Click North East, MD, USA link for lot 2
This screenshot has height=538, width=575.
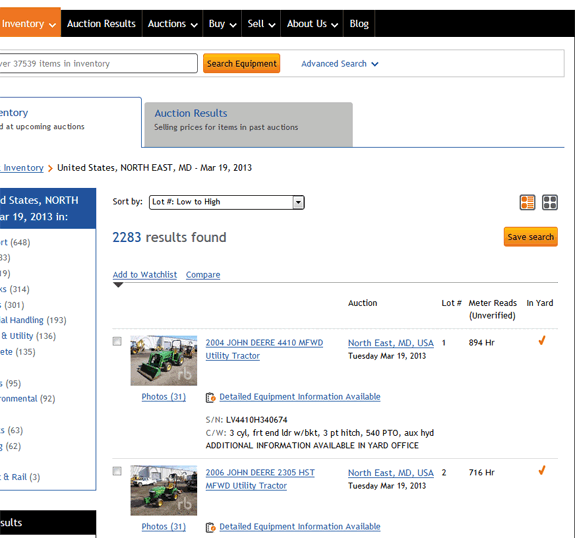tap(391, 473)
